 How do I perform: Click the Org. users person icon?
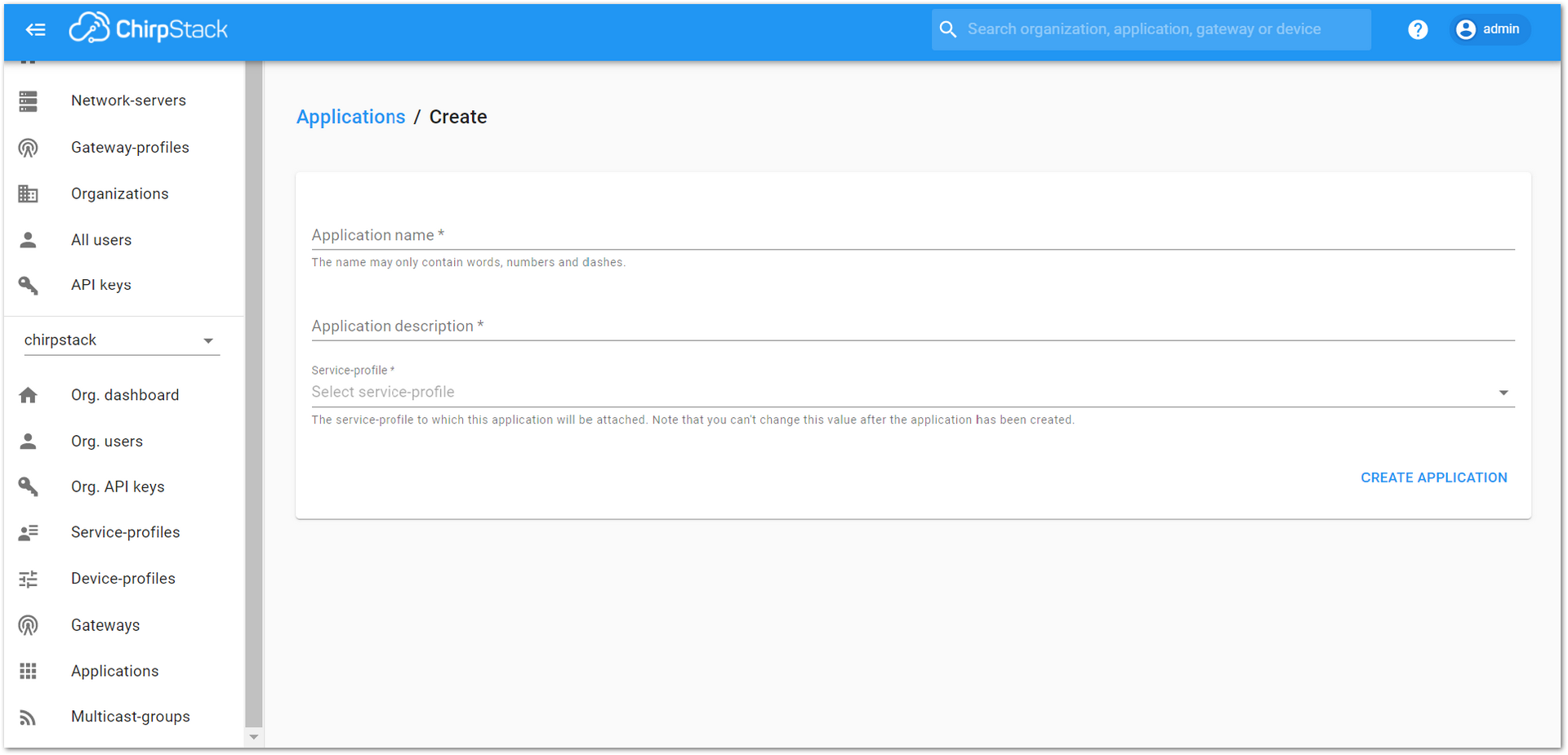point(28,442)
